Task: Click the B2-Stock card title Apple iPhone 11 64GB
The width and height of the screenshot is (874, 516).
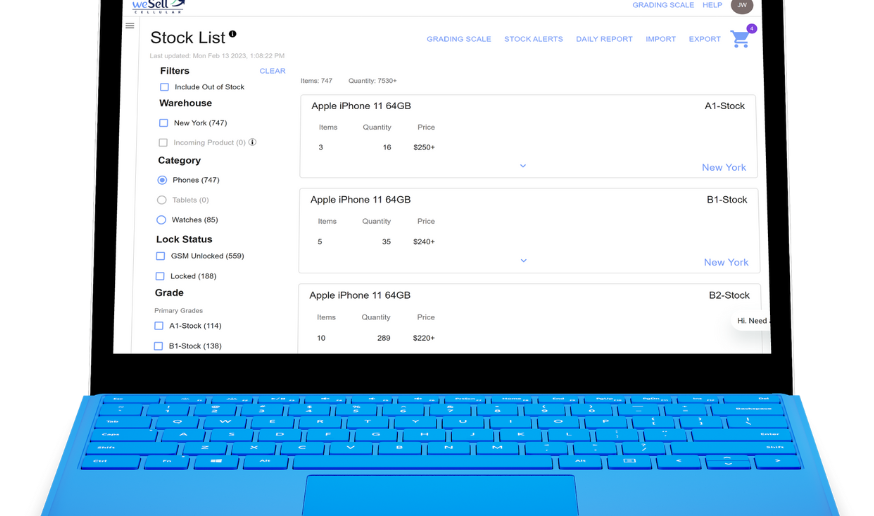Action: click(360, 295)
